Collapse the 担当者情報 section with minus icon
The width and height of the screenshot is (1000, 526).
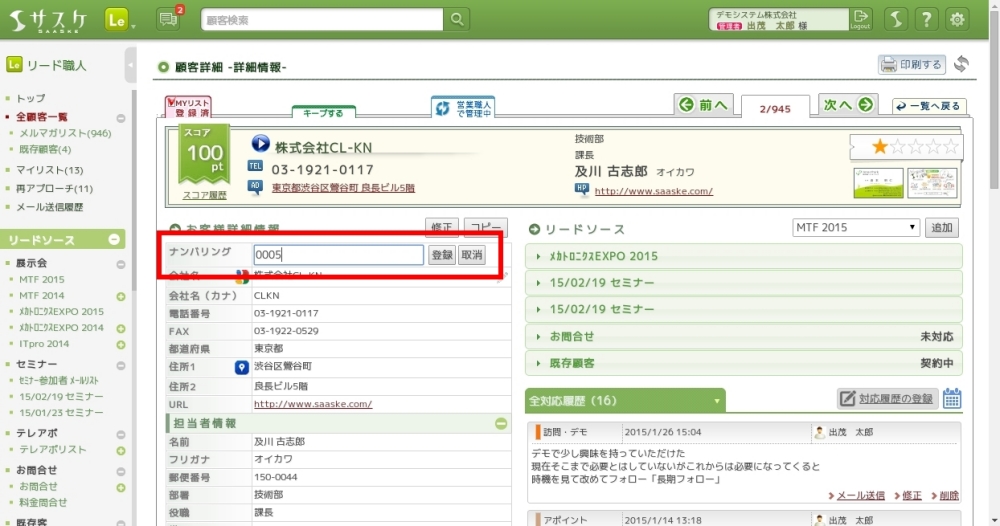click(x=502, y=423)
